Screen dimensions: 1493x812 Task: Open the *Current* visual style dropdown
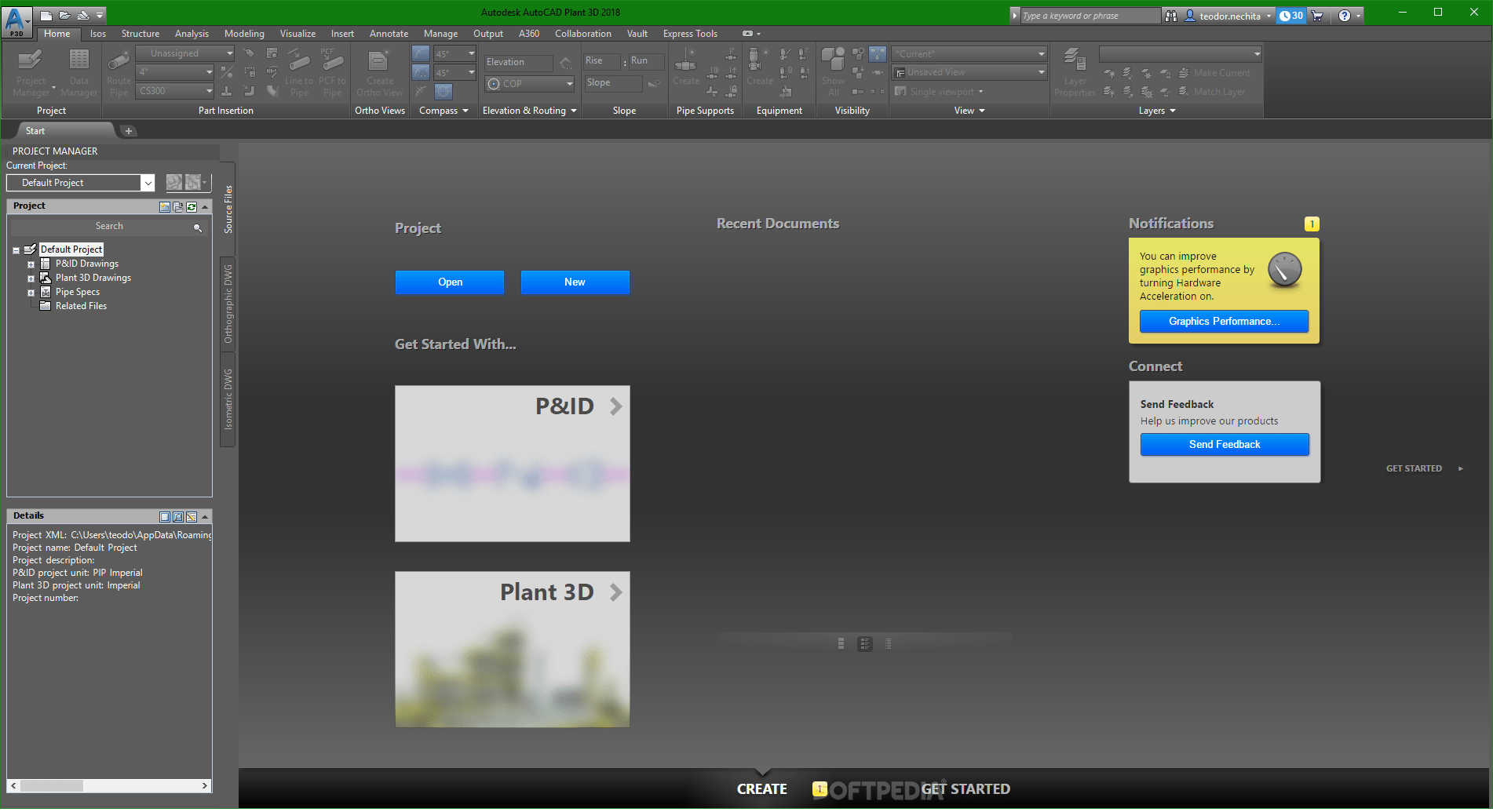[970, 53]
